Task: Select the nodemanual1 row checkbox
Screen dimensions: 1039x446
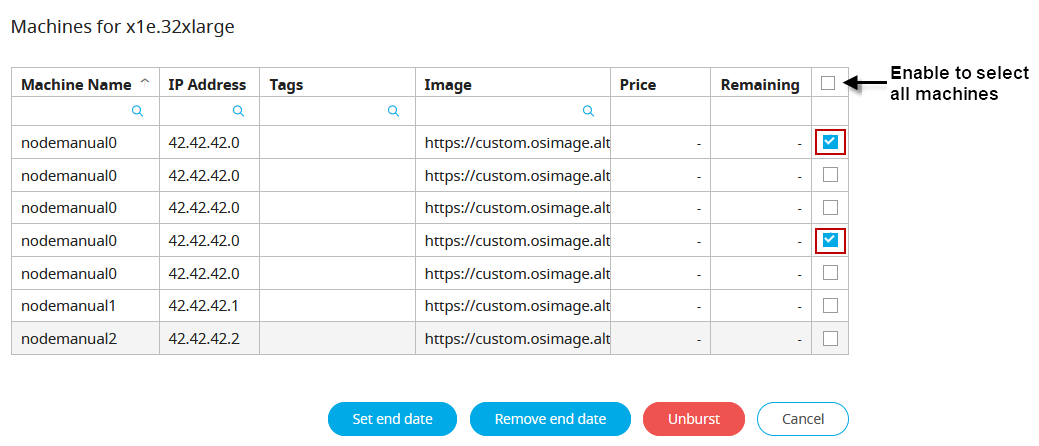Action: point(830,305)
